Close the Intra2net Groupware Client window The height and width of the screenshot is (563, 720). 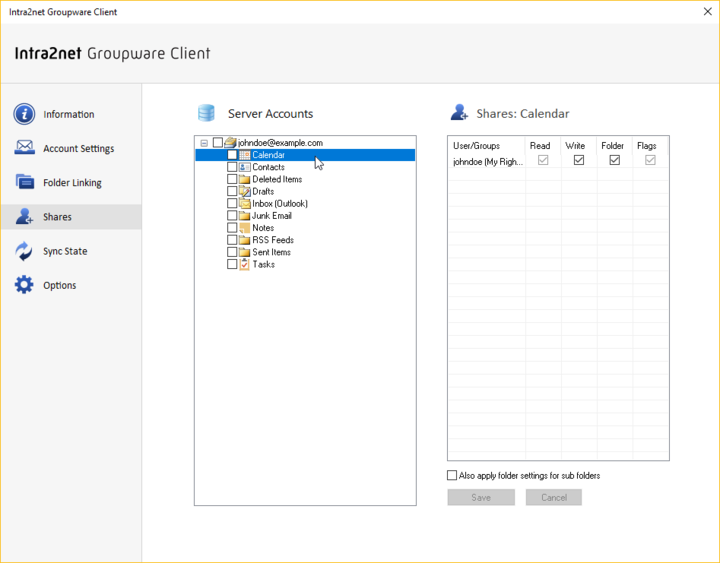708,11
